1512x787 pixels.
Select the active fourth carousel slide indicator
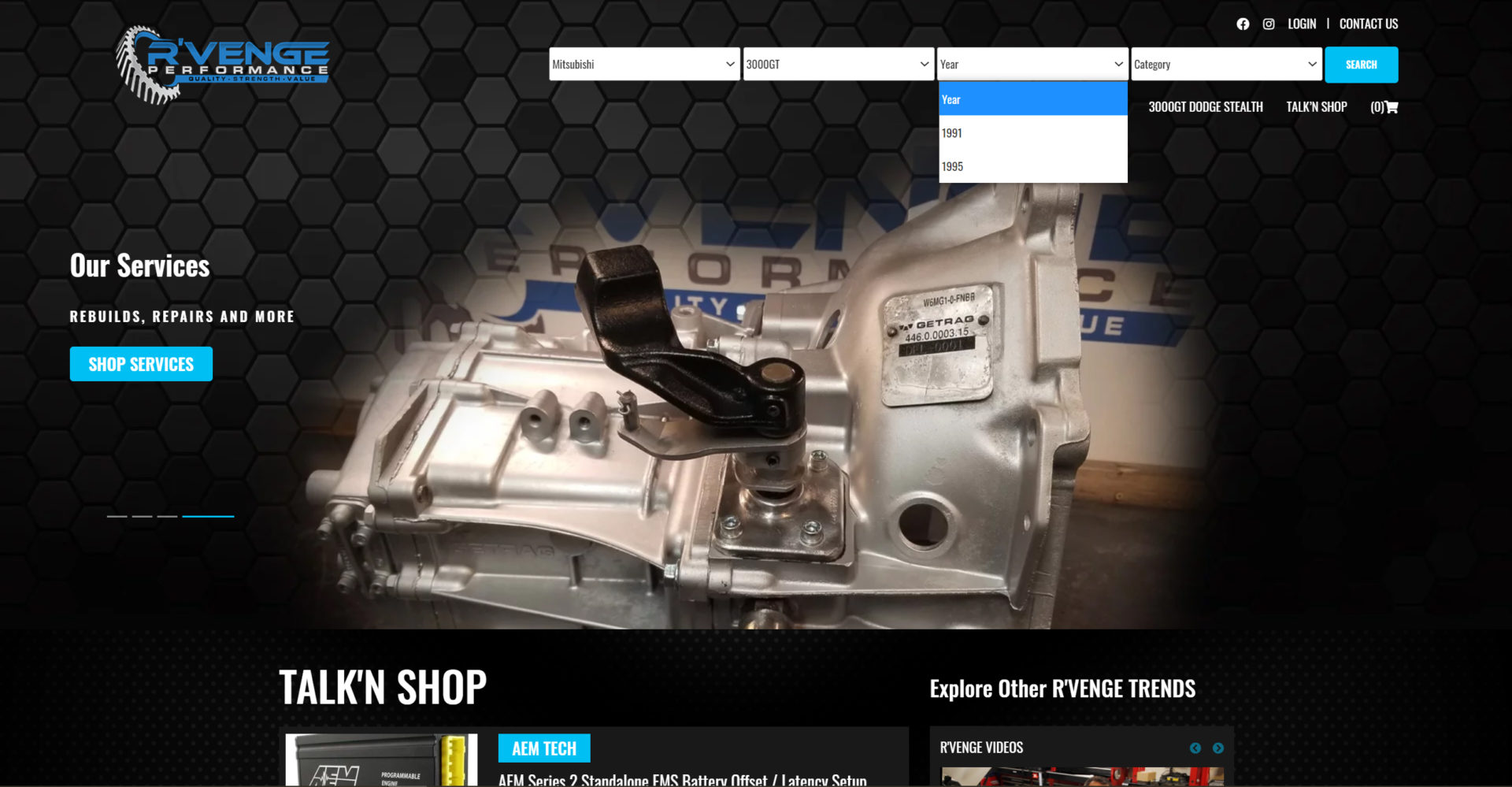(208, 516)
